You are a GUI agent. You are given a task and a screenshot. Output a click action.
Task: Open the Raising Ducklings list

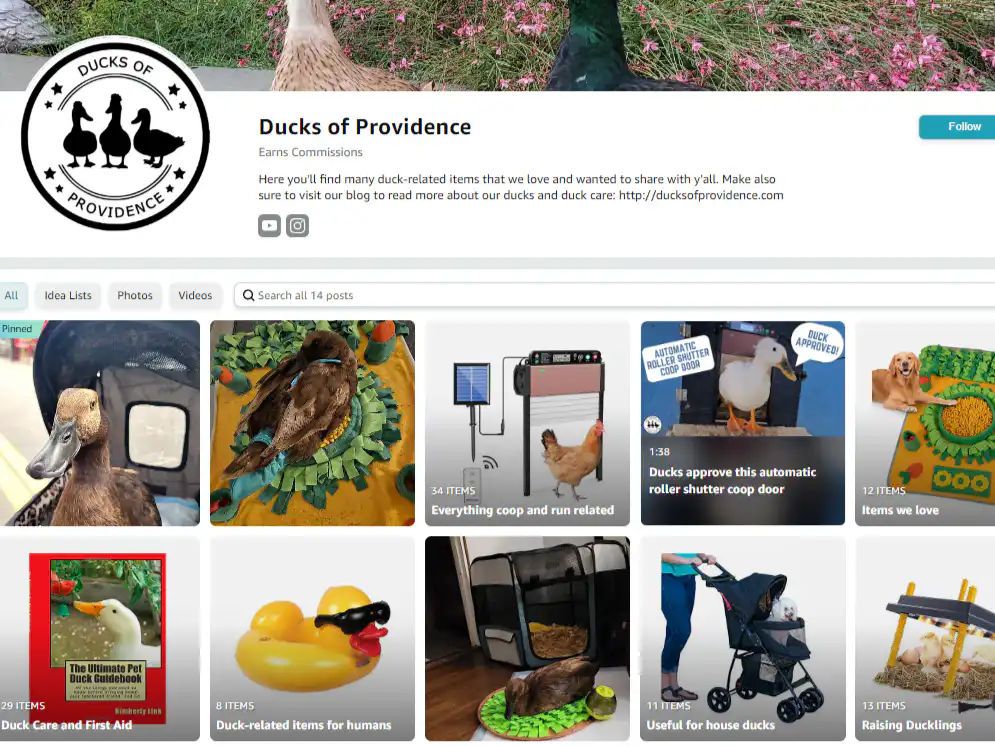click(x=925, y=639)
